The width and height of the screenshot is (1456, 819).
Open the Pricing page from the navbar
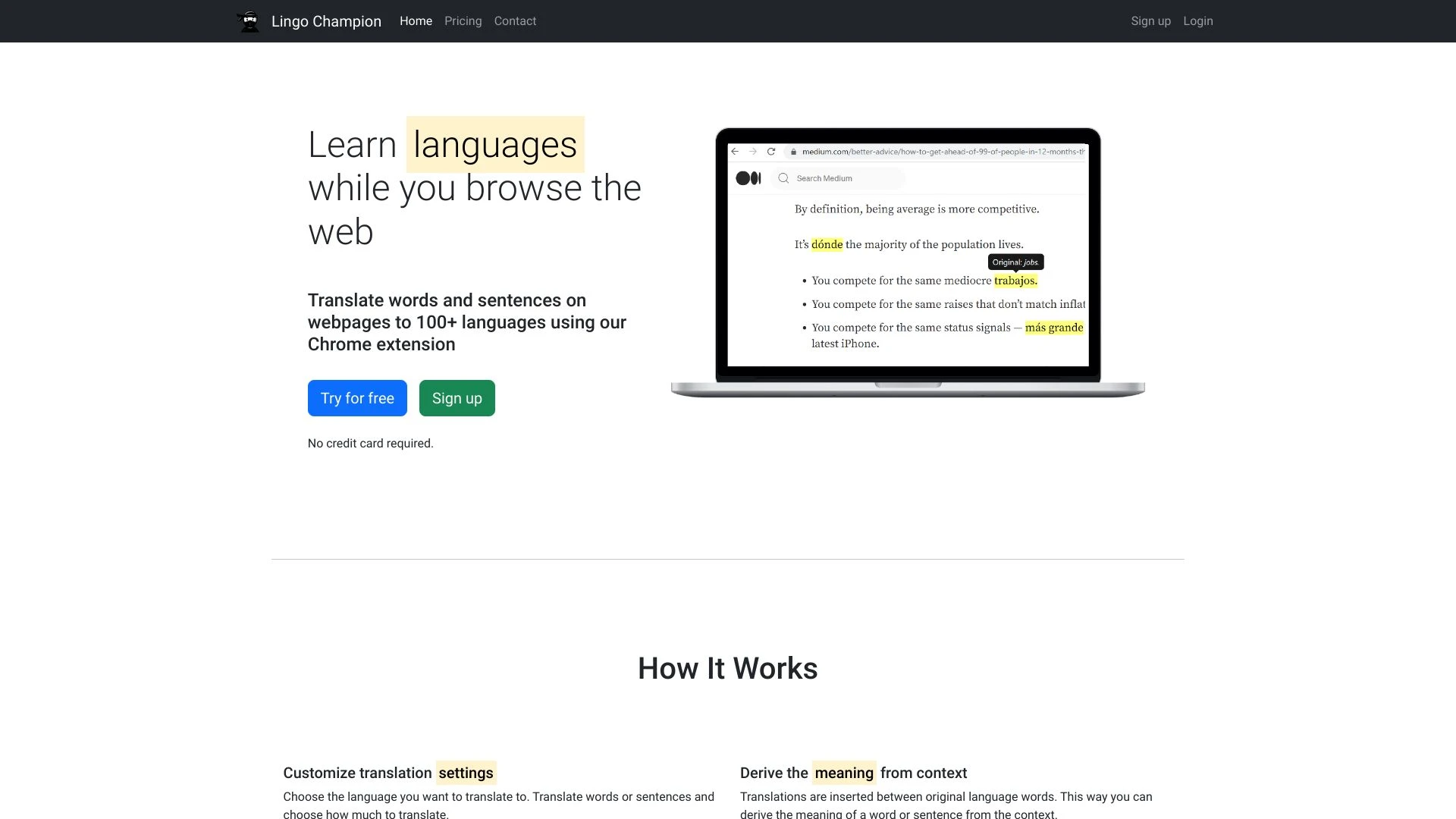coord(463,20)
